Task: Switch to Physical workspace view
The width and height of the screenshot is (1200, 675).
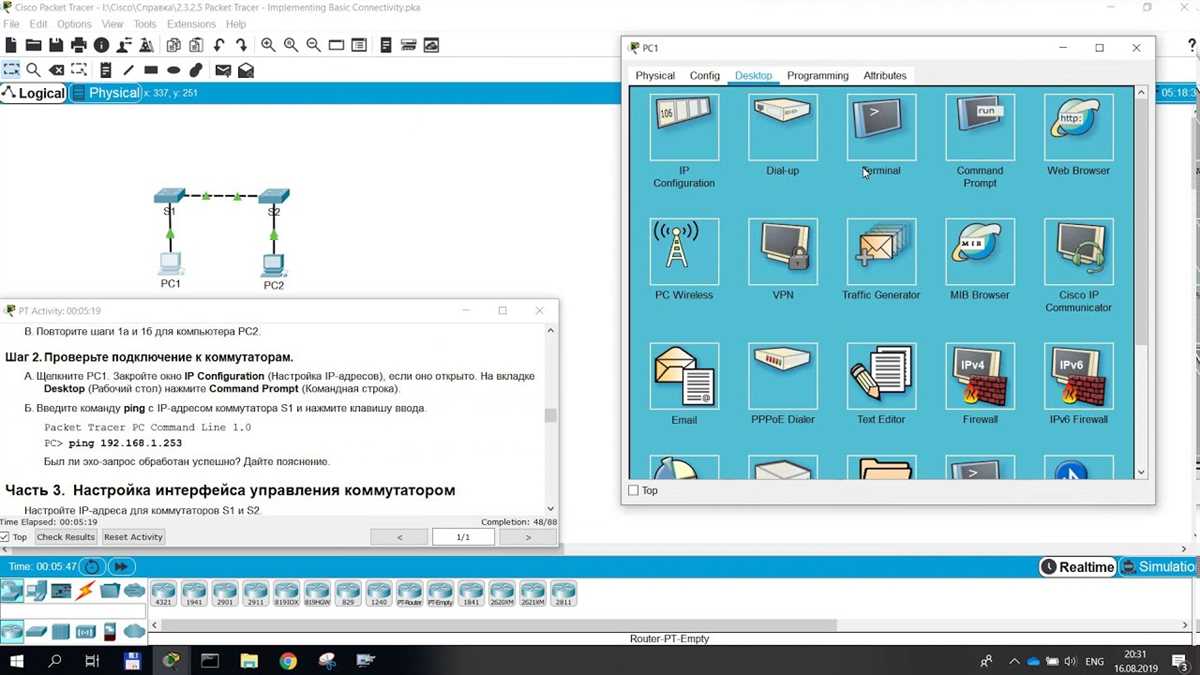Action: [x=106, y=93]
